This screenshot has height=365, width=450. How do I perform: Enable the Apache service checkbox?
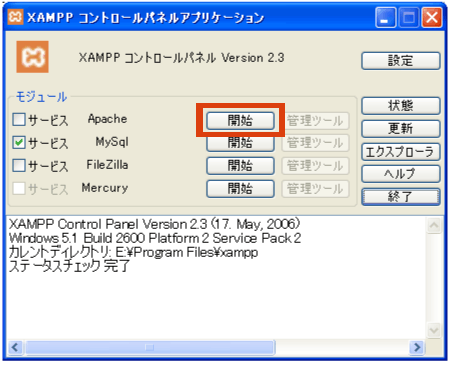[19, 119]
